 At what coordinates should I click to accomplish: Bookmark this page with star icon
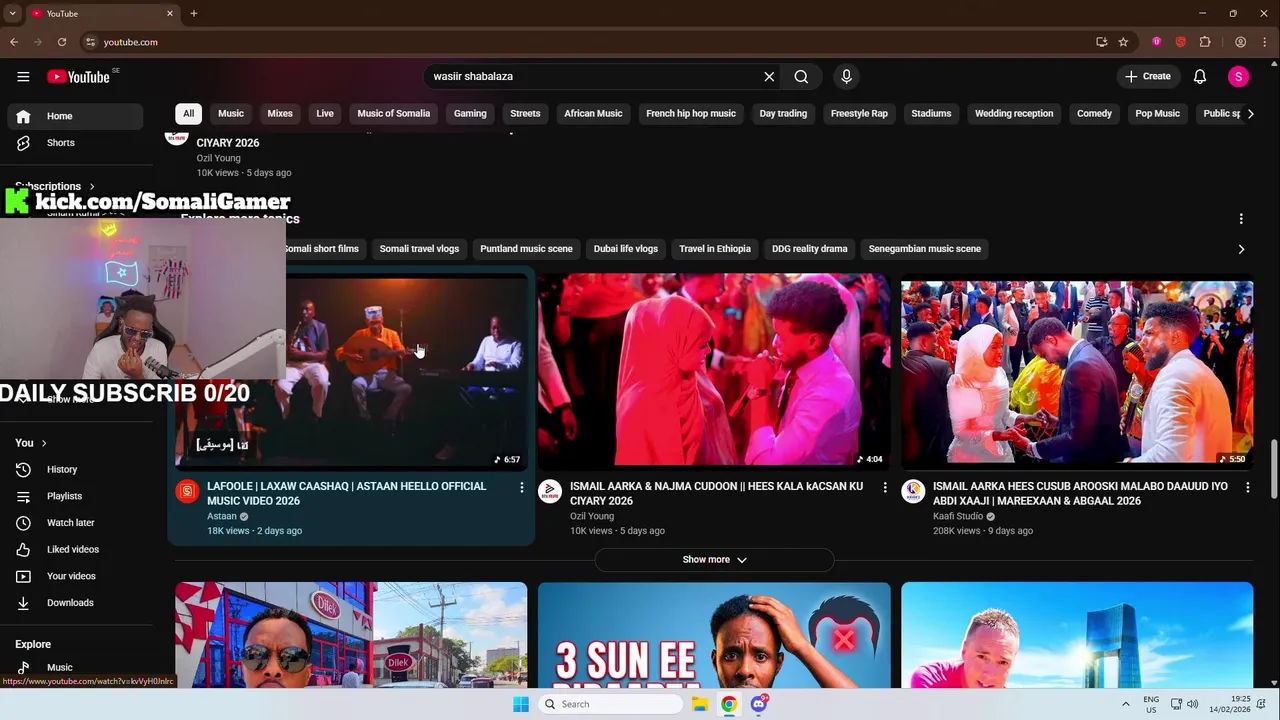pyautogui.click(x=1123, y=42)
